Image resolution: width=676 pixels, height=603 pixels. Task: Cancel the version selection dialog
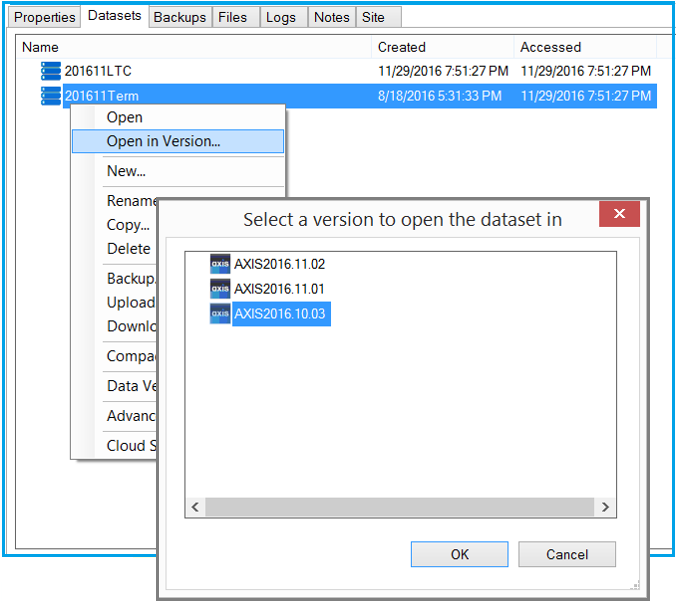pyautogui.click(x=567, y=554)
